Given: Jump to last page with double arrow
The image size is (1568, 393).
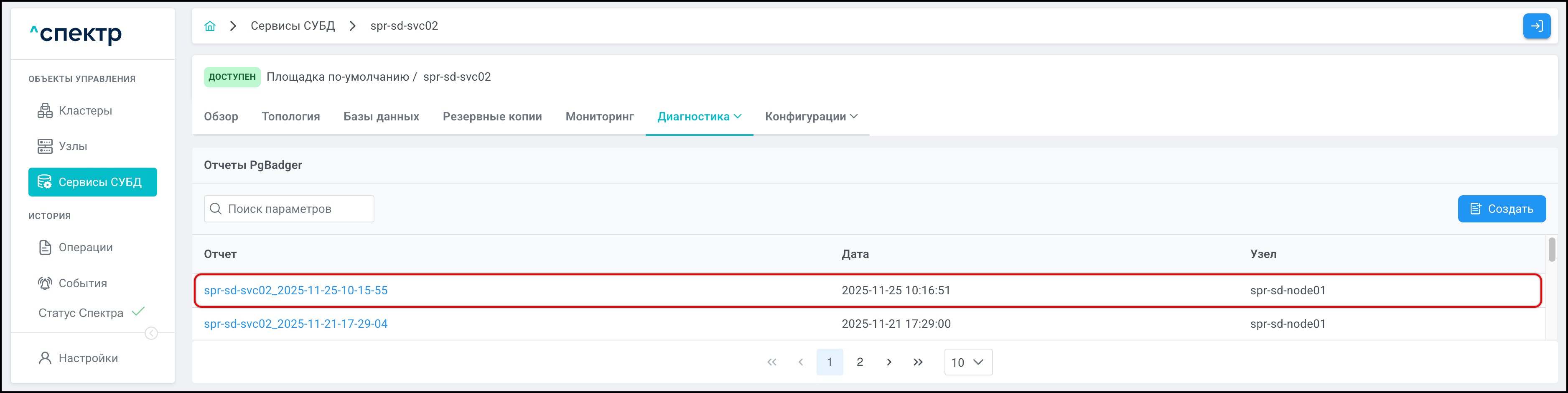Looking at the screenshot, I should point(917,362).
